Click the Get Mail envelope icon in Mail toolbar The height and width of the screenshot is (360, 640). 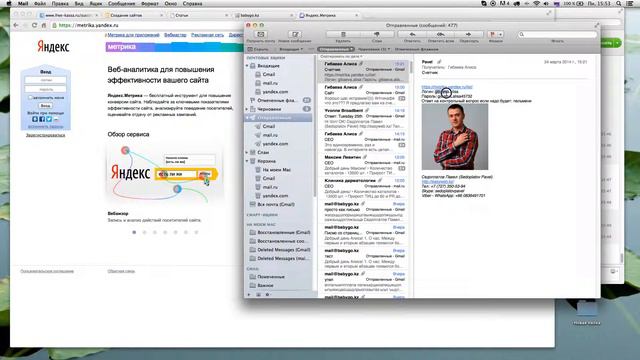(261, 35)
